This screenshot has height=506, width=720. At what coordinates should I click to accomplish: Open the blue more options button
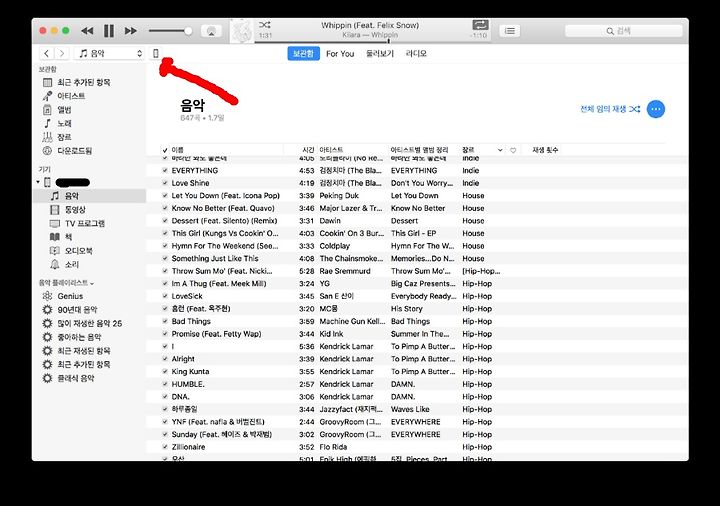656,109
